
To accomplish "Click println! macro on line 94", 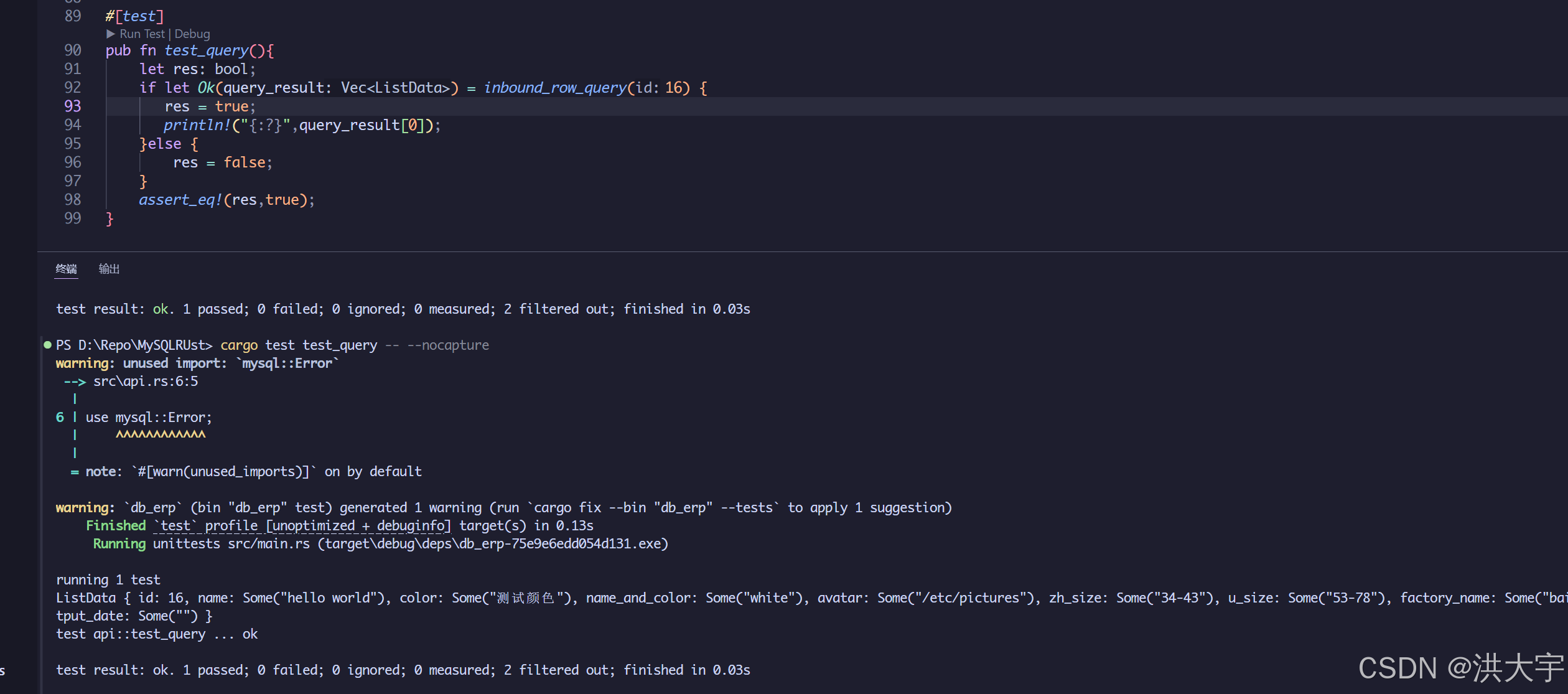I will click(x=197, y=125).
